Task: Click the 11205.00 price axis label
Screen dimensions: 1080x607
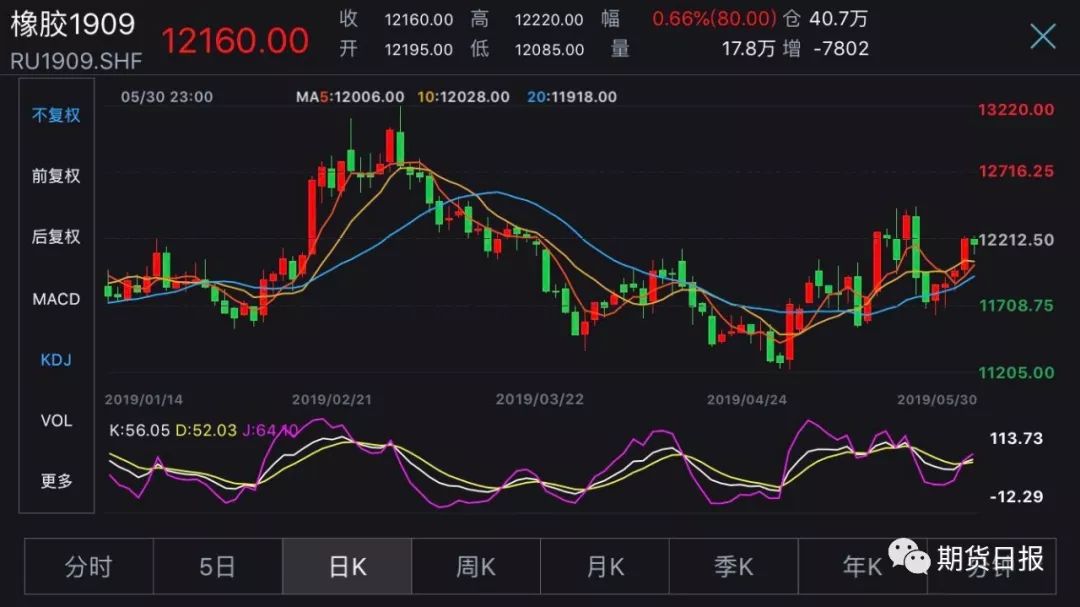Action: [x=1016, y=373]
